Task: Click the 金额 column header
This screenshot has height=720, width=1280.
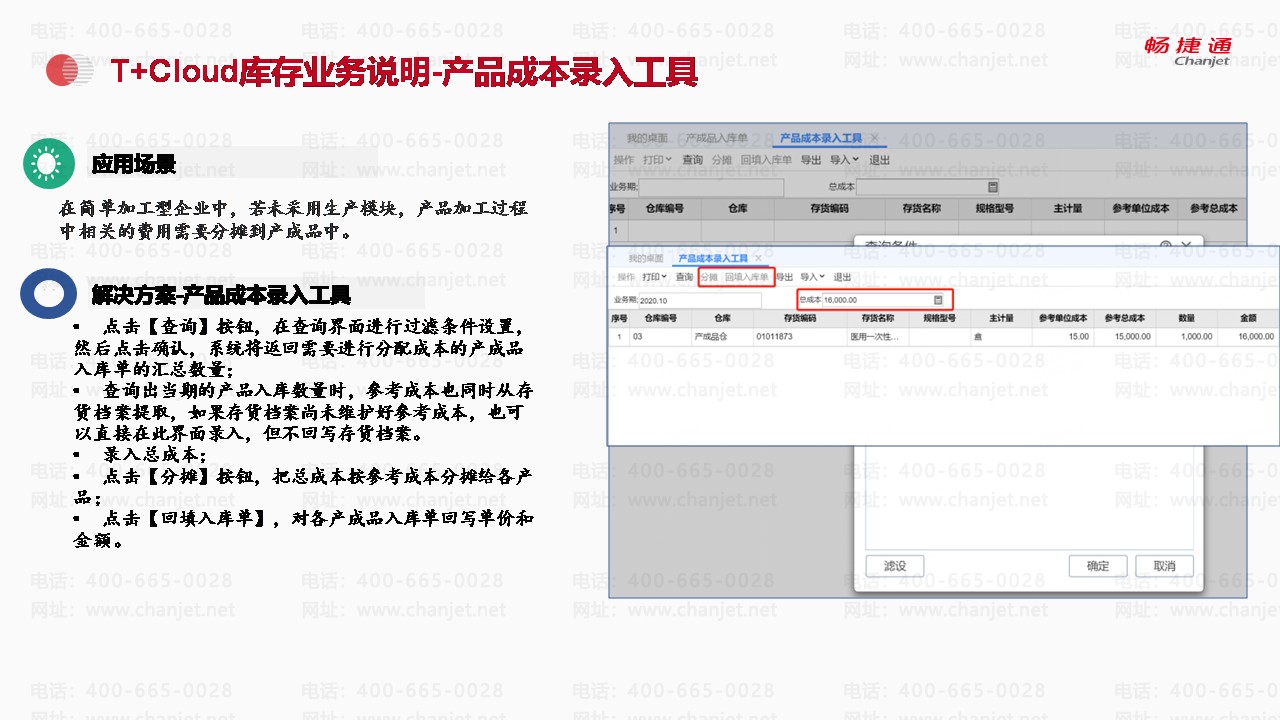Action: [1247, 319]
